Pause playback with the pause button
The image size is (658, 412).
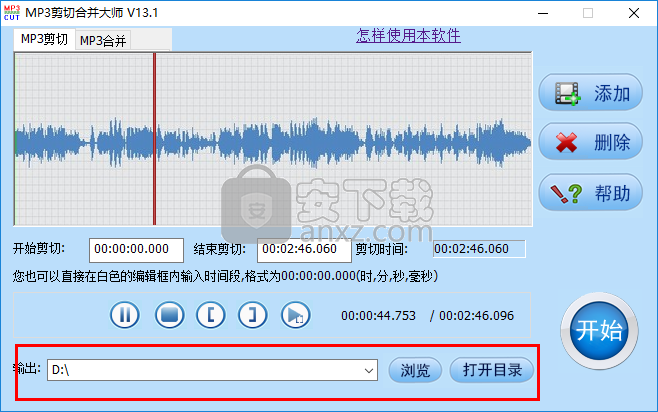click(125, 315)
